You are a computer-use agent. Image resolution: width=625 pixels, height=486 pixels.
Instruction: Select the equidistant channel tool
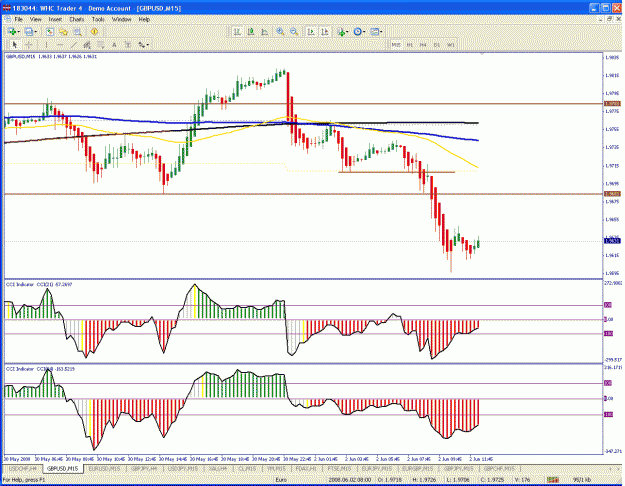[x=87, y=45]
